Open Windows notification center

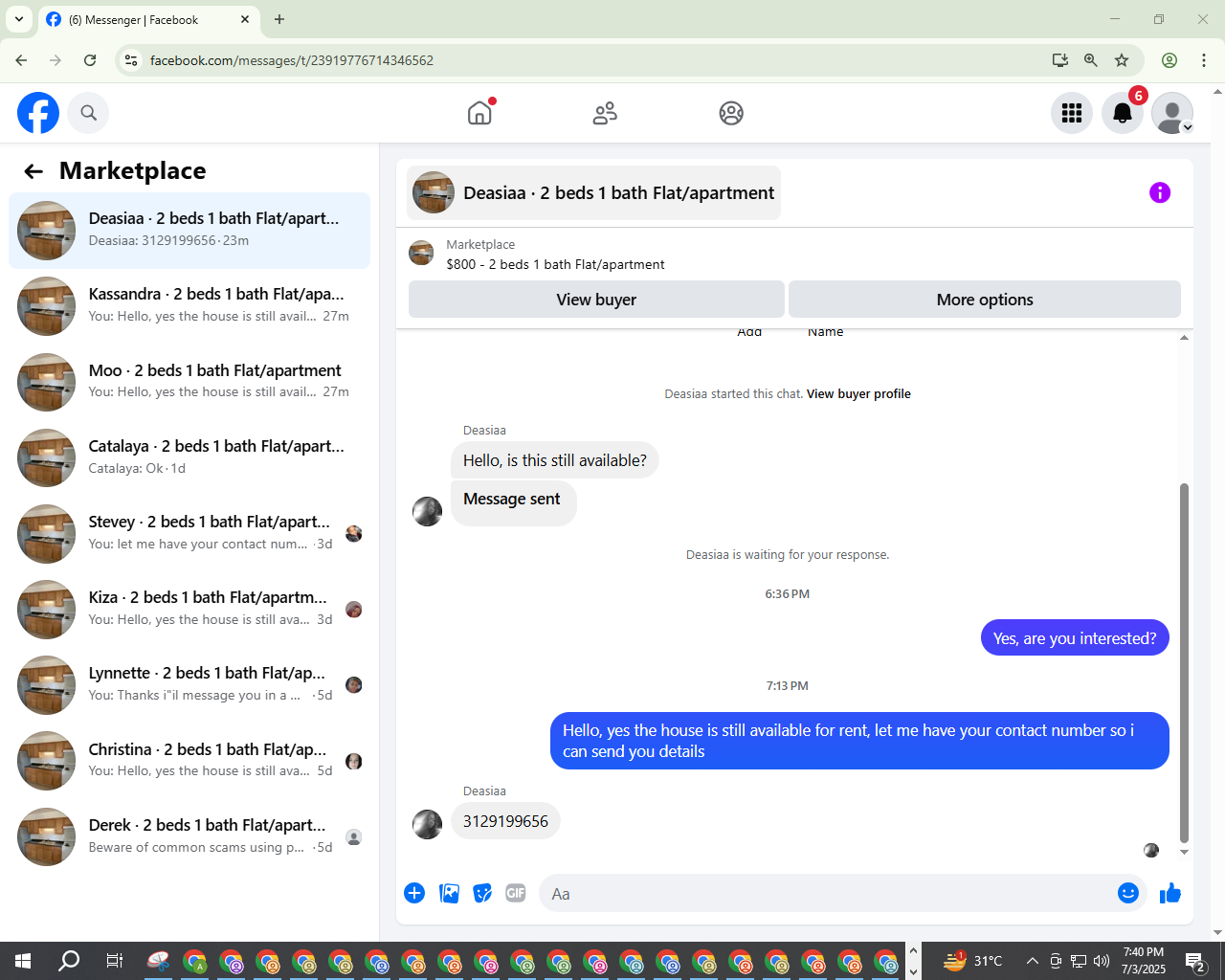click(1194, 961)
